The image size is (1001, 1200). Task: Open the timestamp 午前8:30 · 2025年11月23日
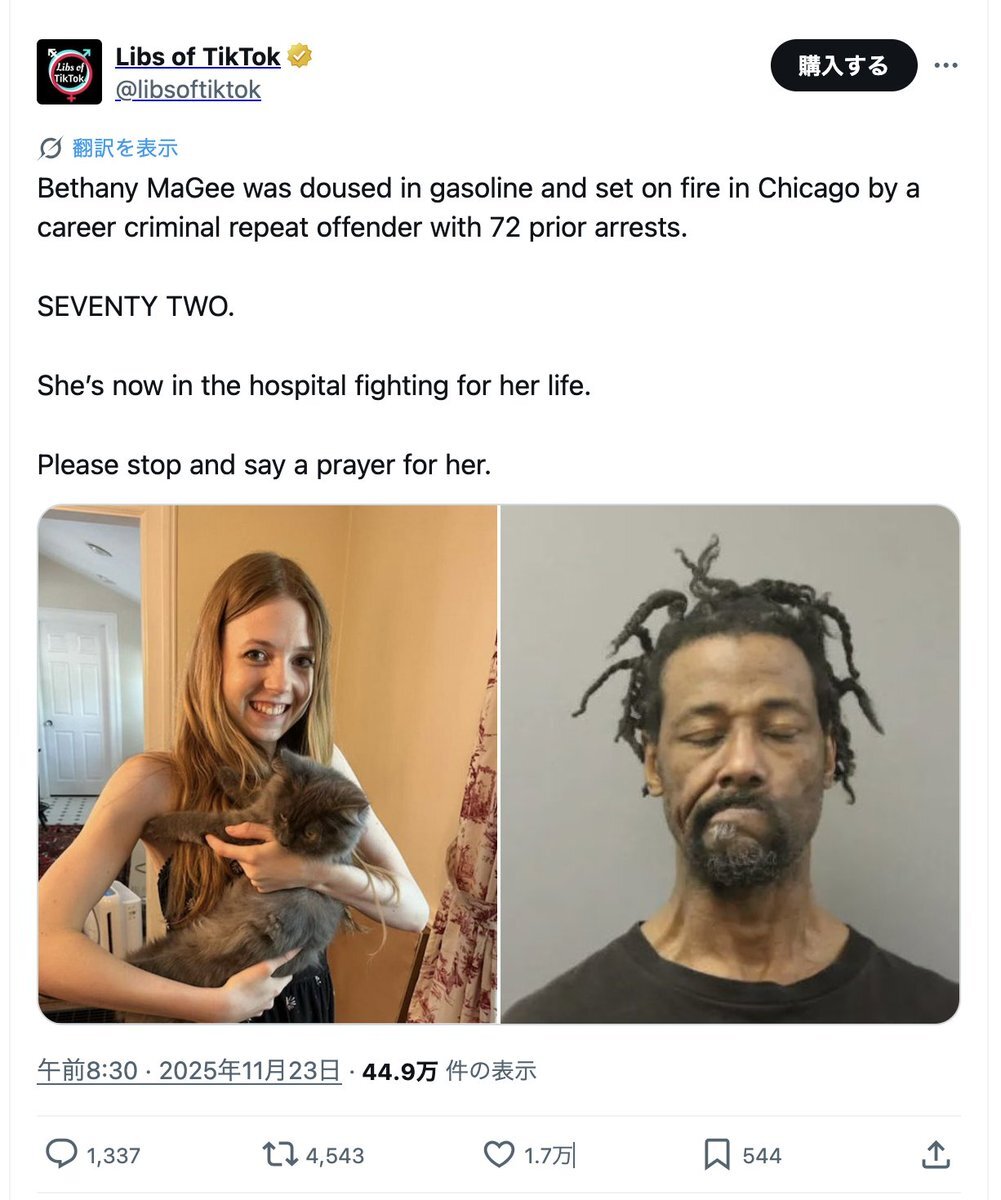tap(189, 1071)
